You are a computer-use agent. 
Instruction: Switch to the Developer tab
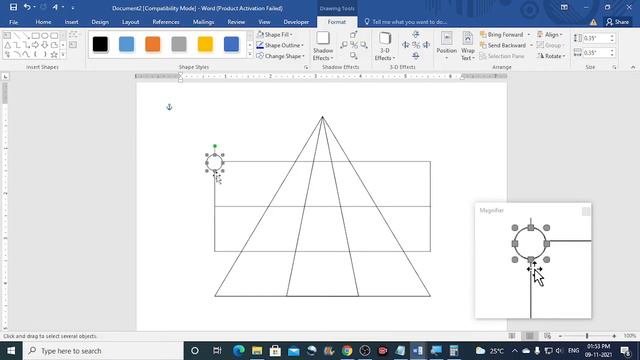pos(296,22)
